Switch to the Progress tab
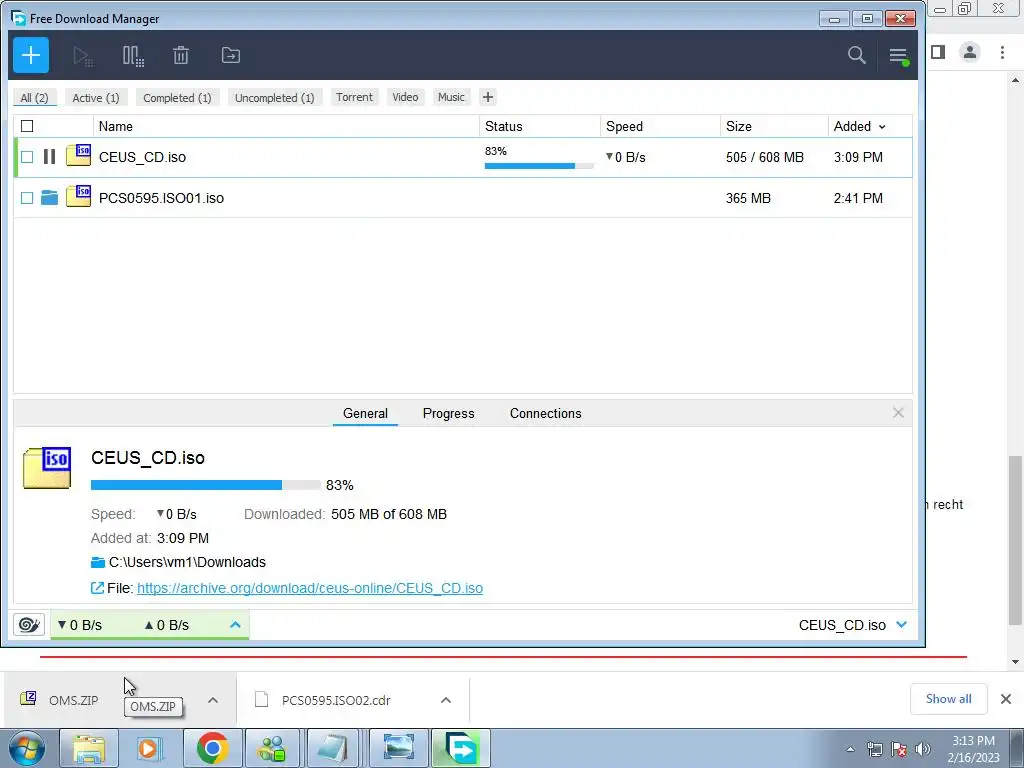Screen dimensions: 1024x768 coord(448,413)
